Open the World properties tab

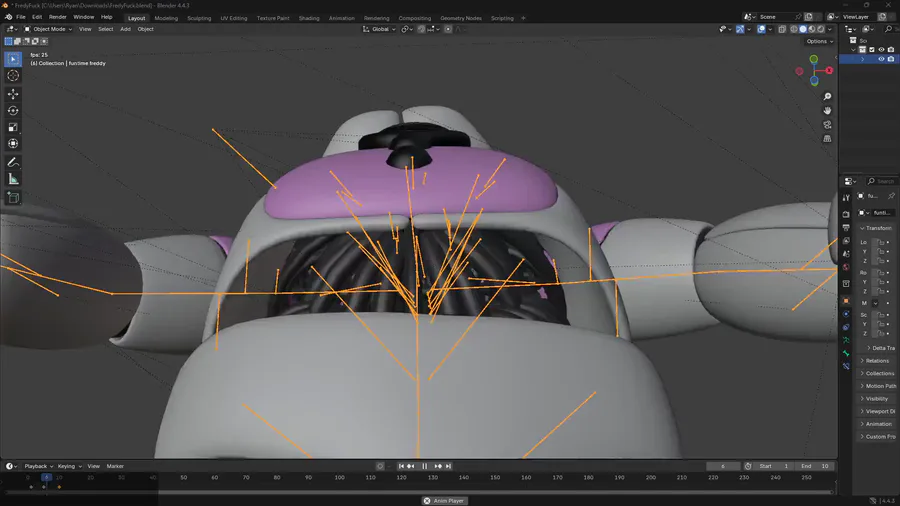(x=846, y=267)
